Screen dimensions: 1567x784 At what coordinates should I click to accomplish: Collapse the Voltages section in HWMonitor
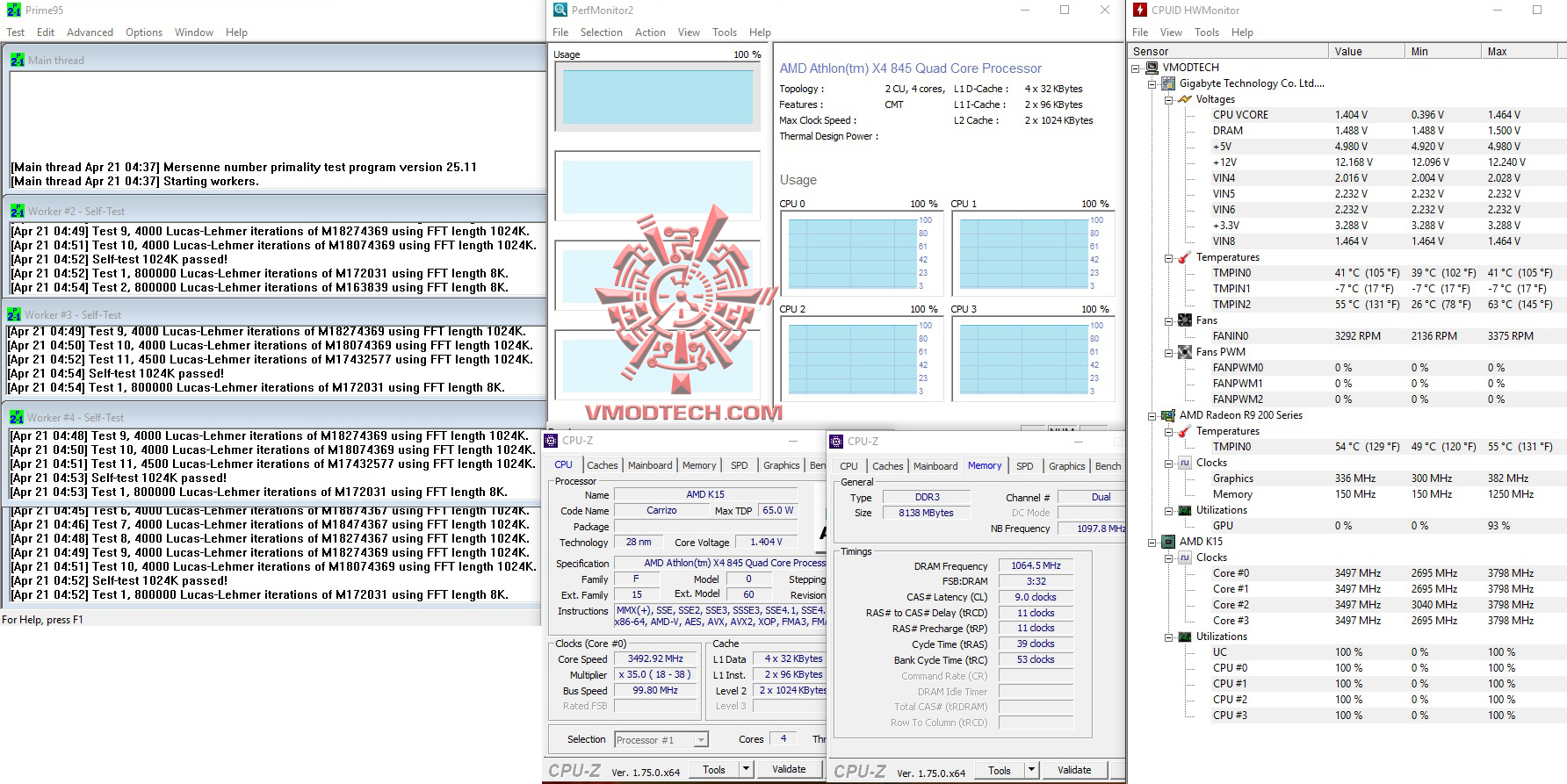(x=1169, y=99)
